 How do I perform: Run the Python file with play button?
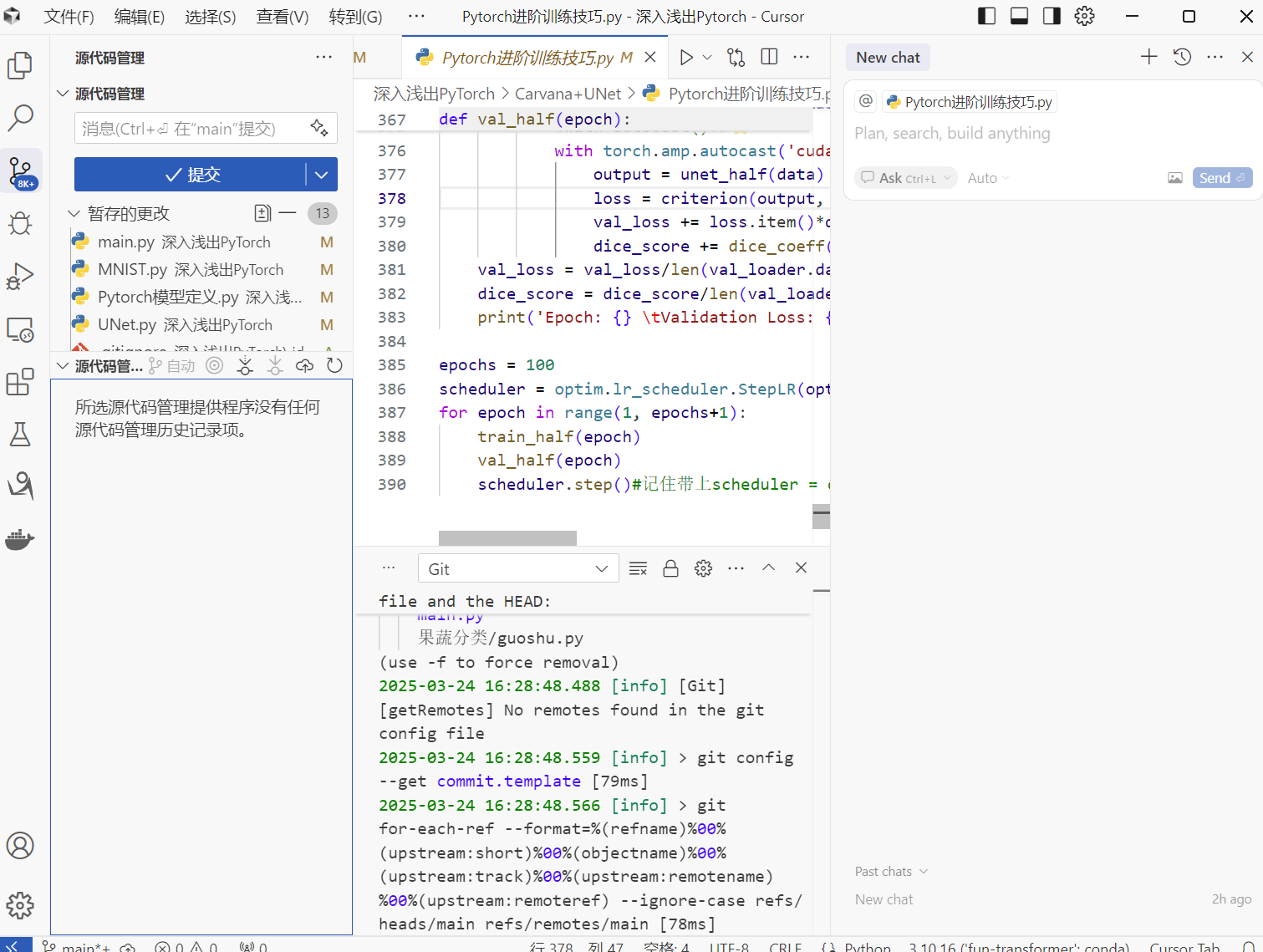coord(686,57)
